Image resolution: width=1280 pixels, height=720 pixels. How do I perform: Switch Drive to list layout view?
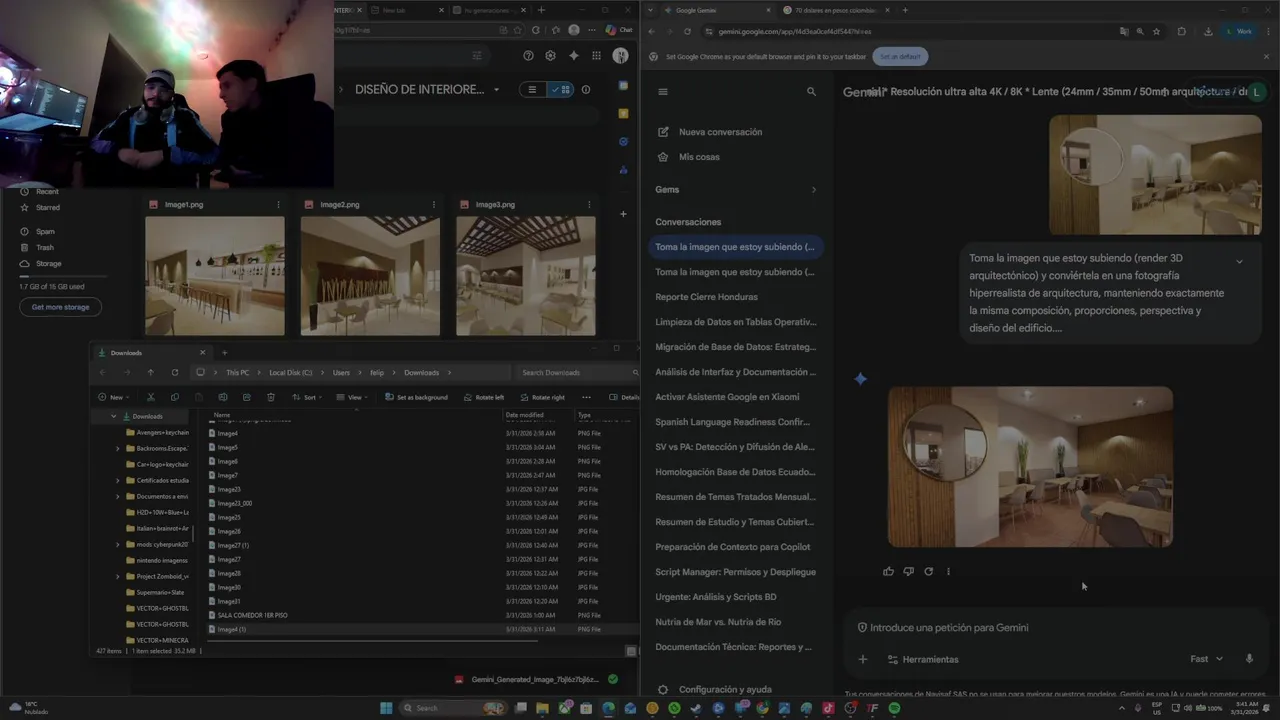pyautogui.click(x=532, y=90)
